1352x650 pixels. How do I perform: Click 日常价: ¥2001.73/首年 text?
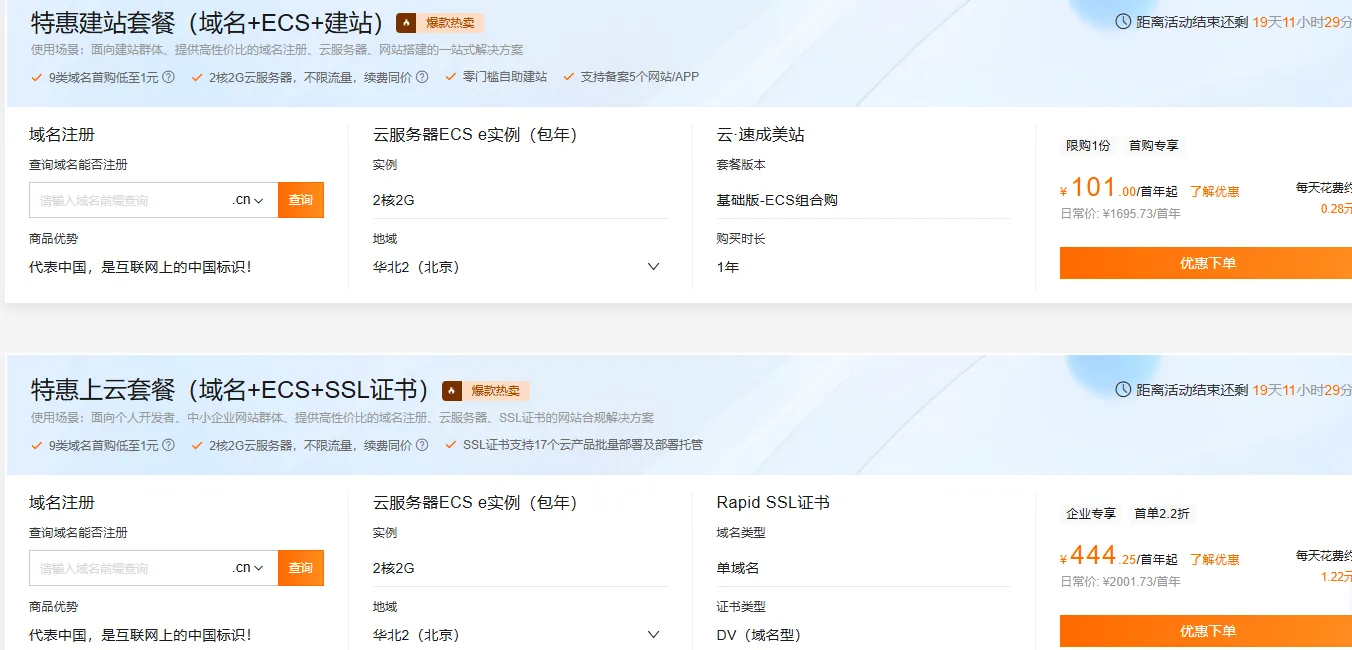click(1120, 581)
